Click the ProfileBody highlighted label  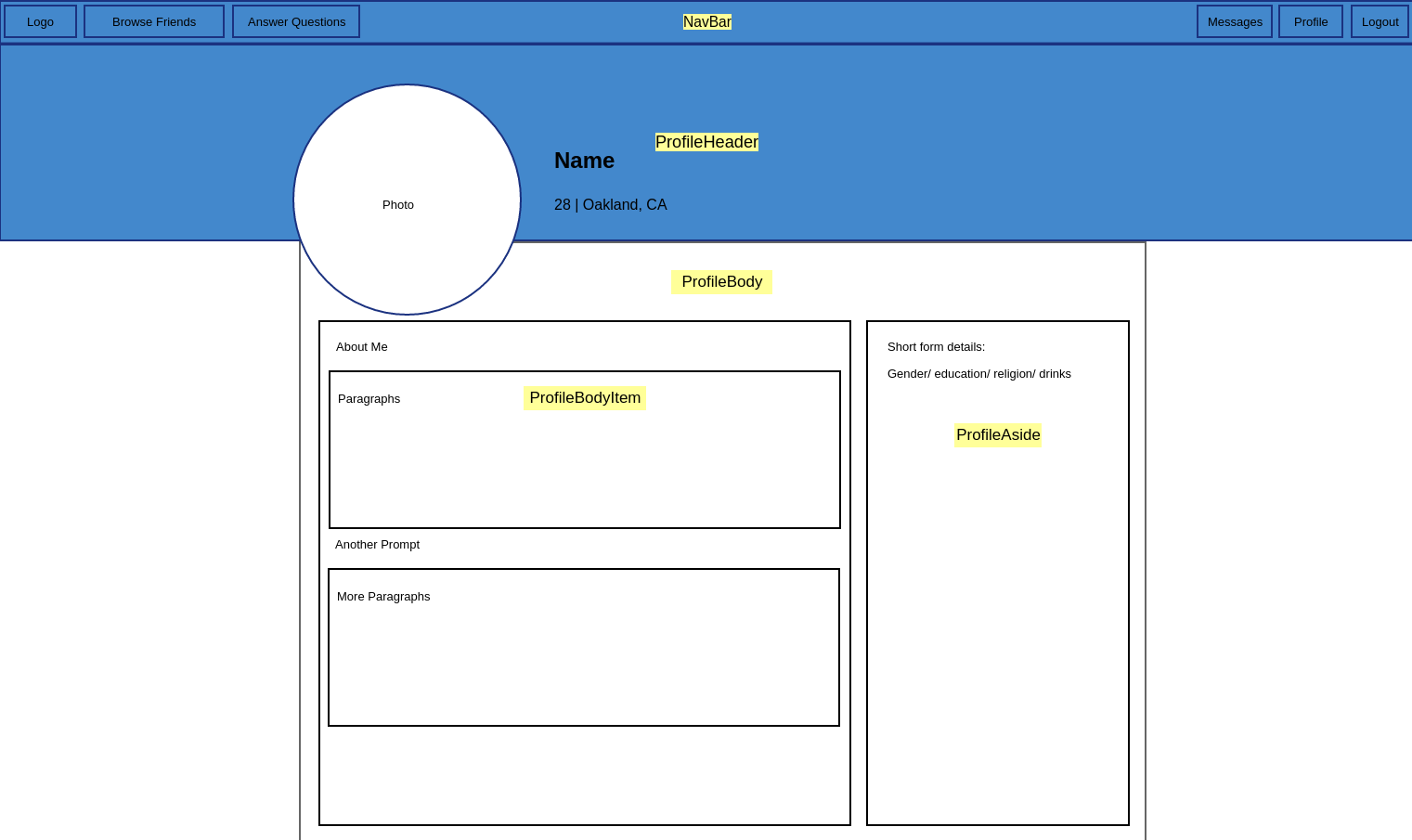721,282
